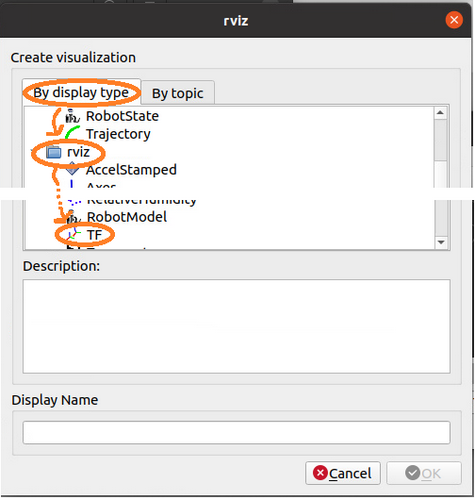Cancel the Create visualization dialog
Viewport: 475px width, 500px height.
coord(343,473)
